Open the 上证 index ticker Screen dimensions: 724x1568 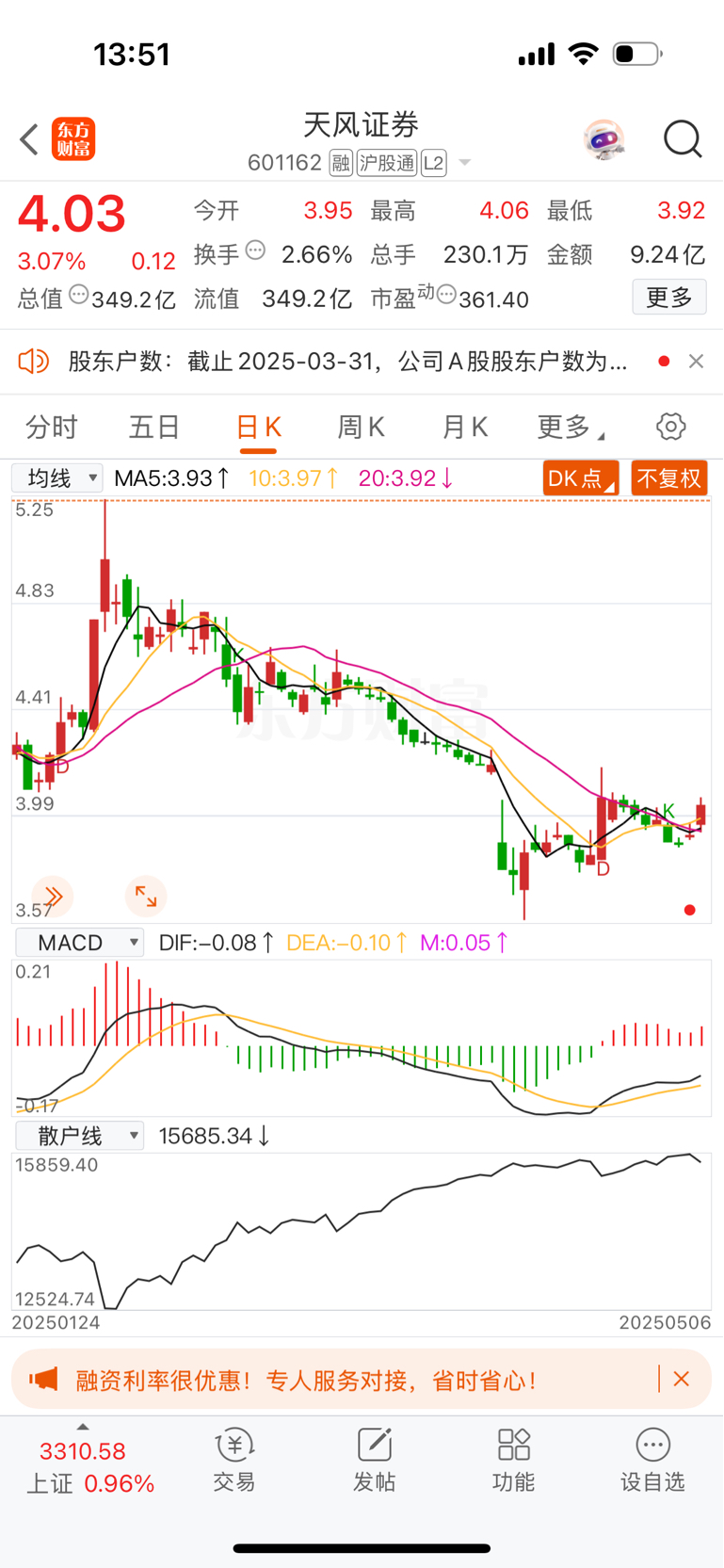(90, 1468)
